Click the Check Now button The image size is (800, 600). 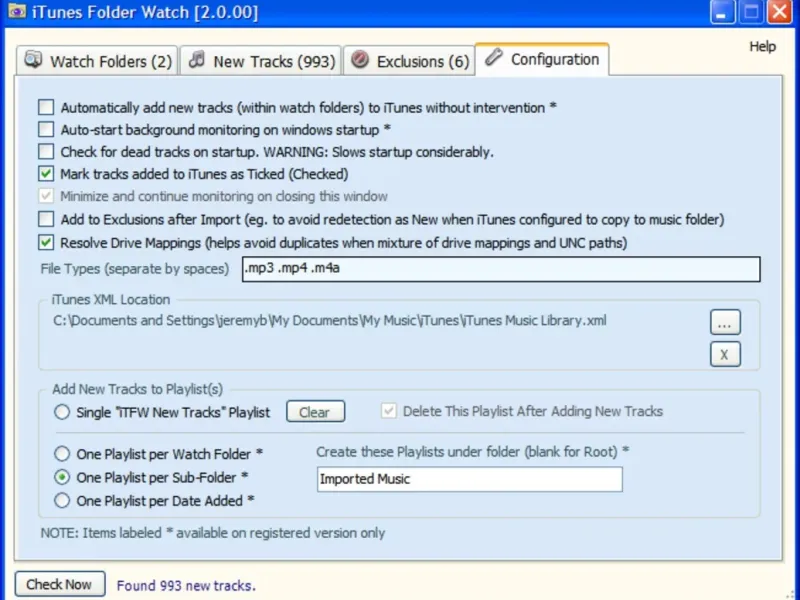coord(60,584)
